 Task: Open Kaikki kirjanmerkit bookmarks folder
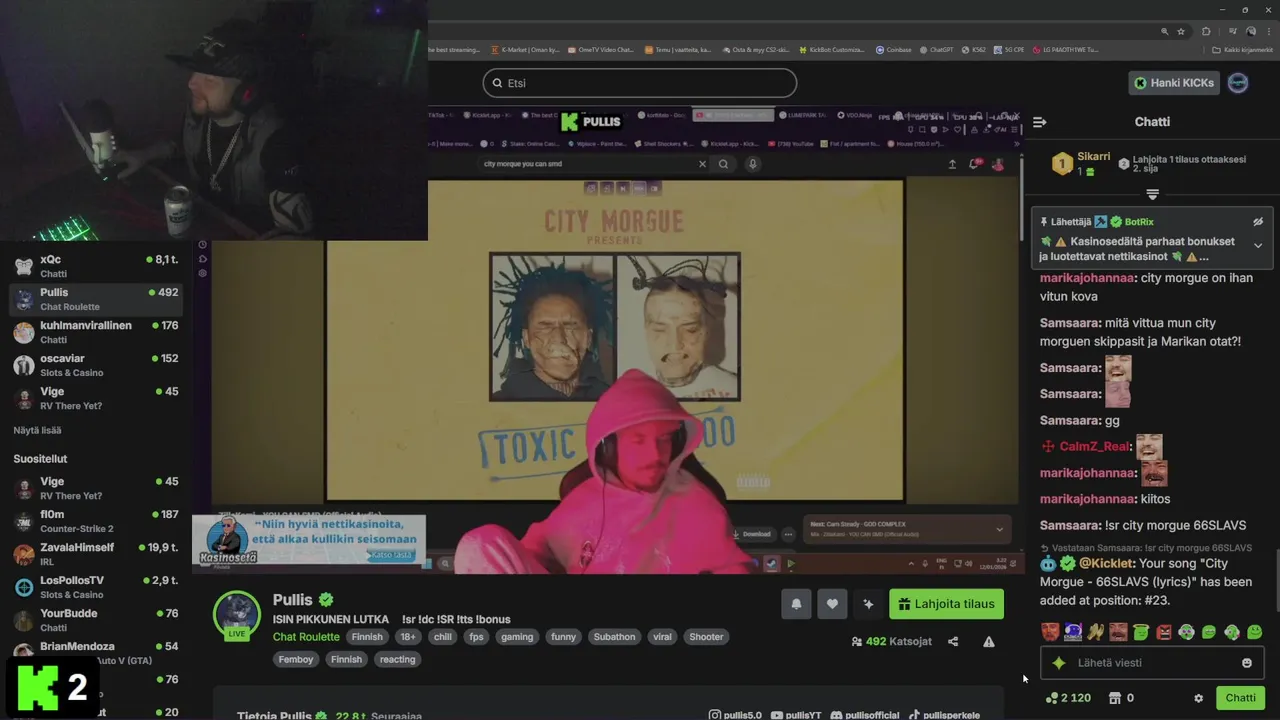click(x=1242, y=49)
